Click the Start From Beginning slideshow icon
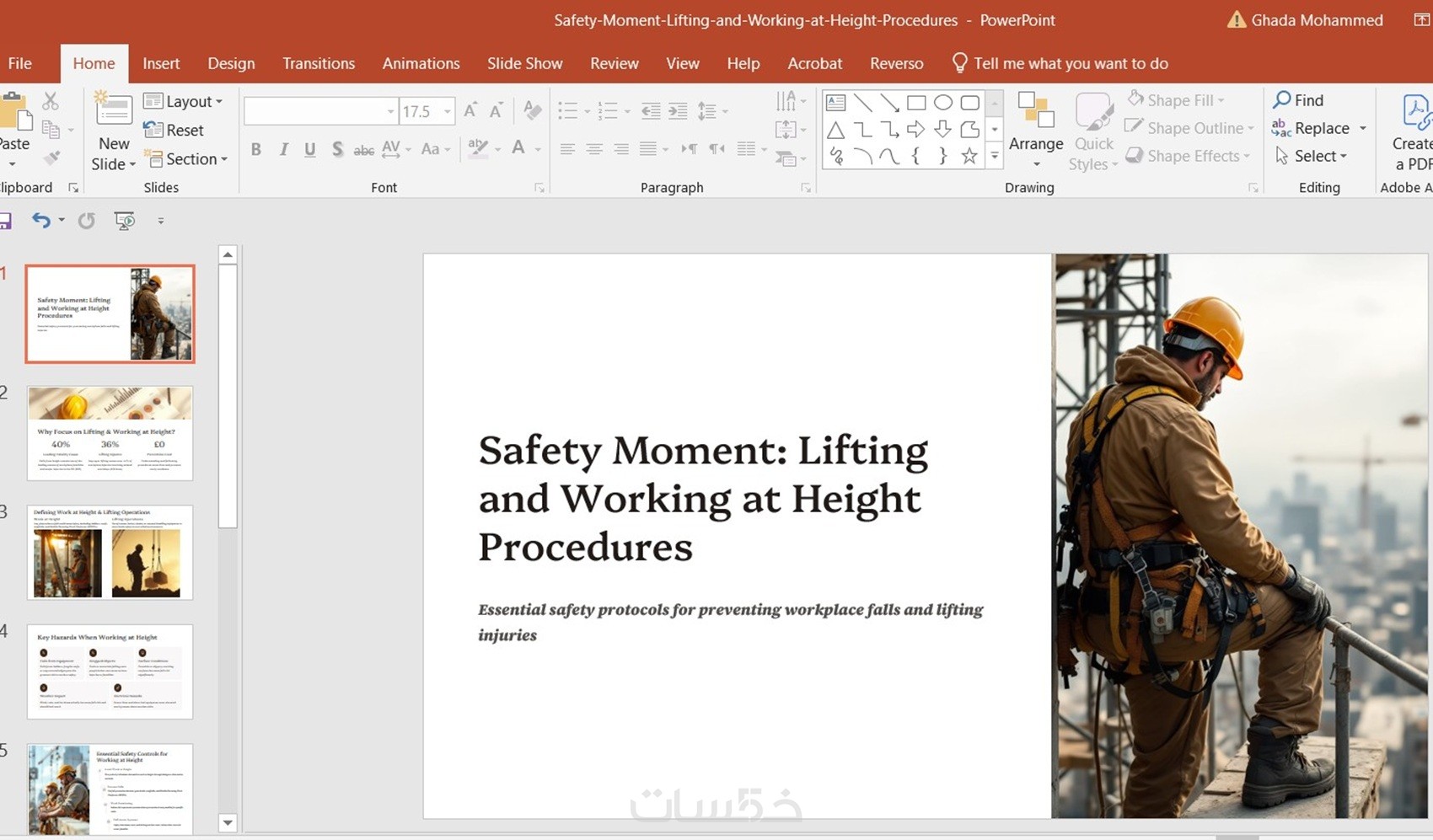The image size is (1433, 840). [125, 221]
